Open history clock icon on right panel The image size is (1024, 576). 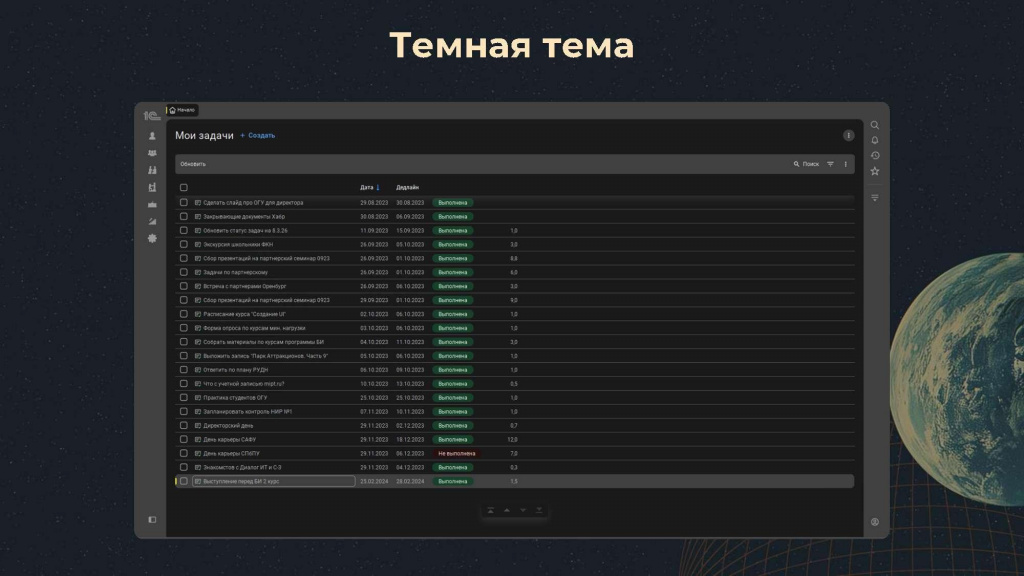(874, 155)
